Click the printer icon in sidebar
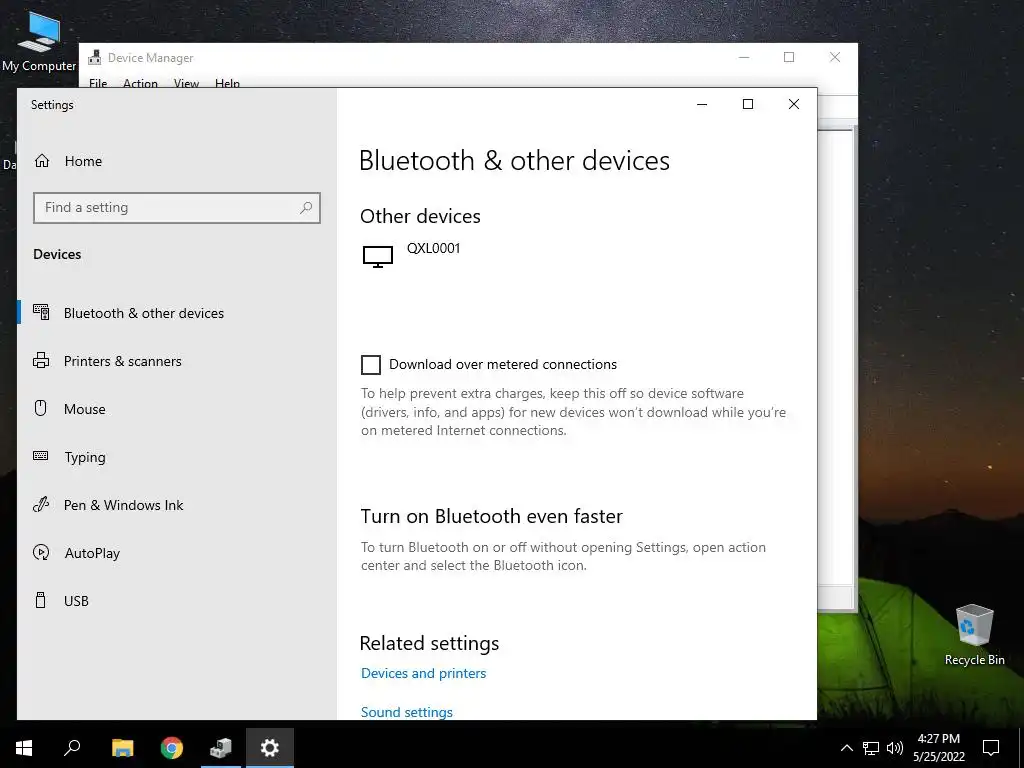Image resolution: width=1024 pixels, height=768 pixels. pyautogui.click(x=41, y=360)
